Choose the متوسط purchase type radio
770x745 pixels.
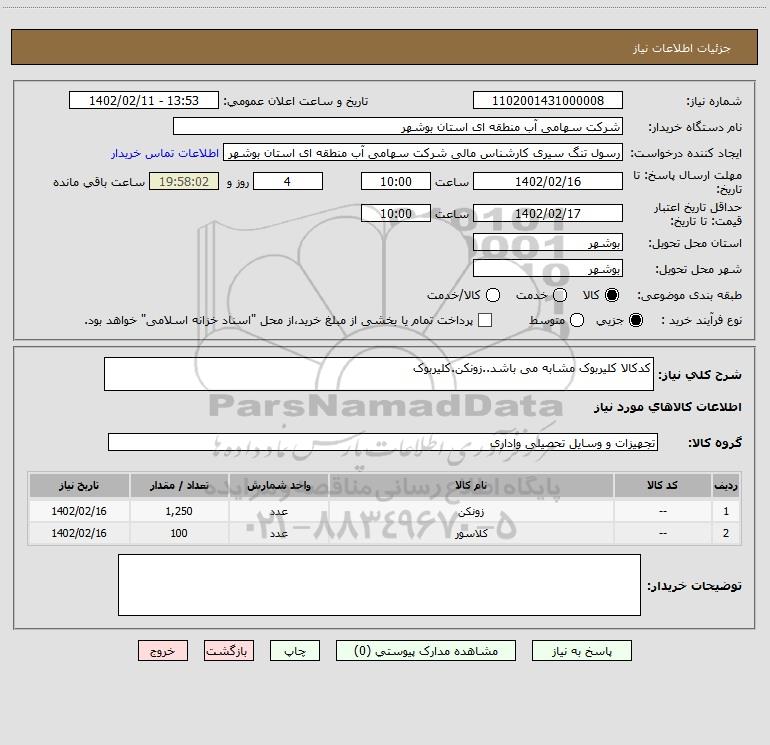click(577, 320)
